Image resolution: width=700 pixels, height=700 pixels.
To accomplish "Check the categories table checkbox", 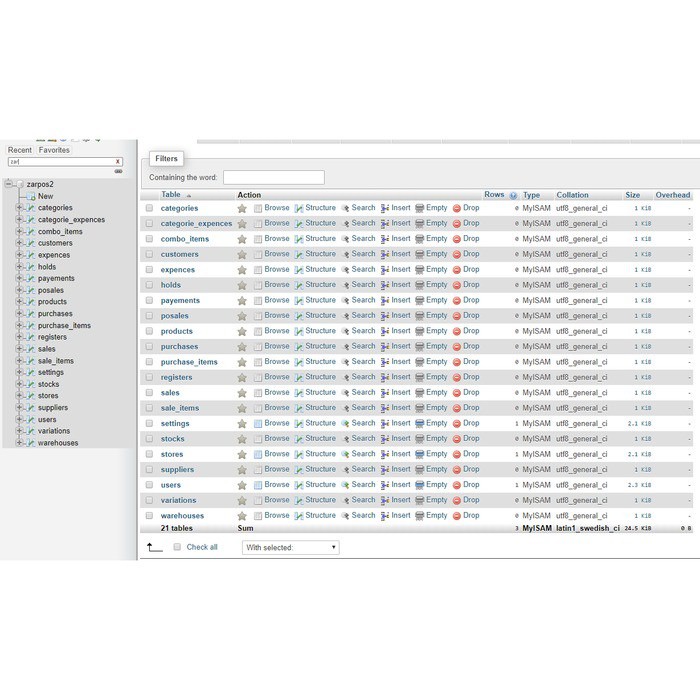I will tap(150, 208).
